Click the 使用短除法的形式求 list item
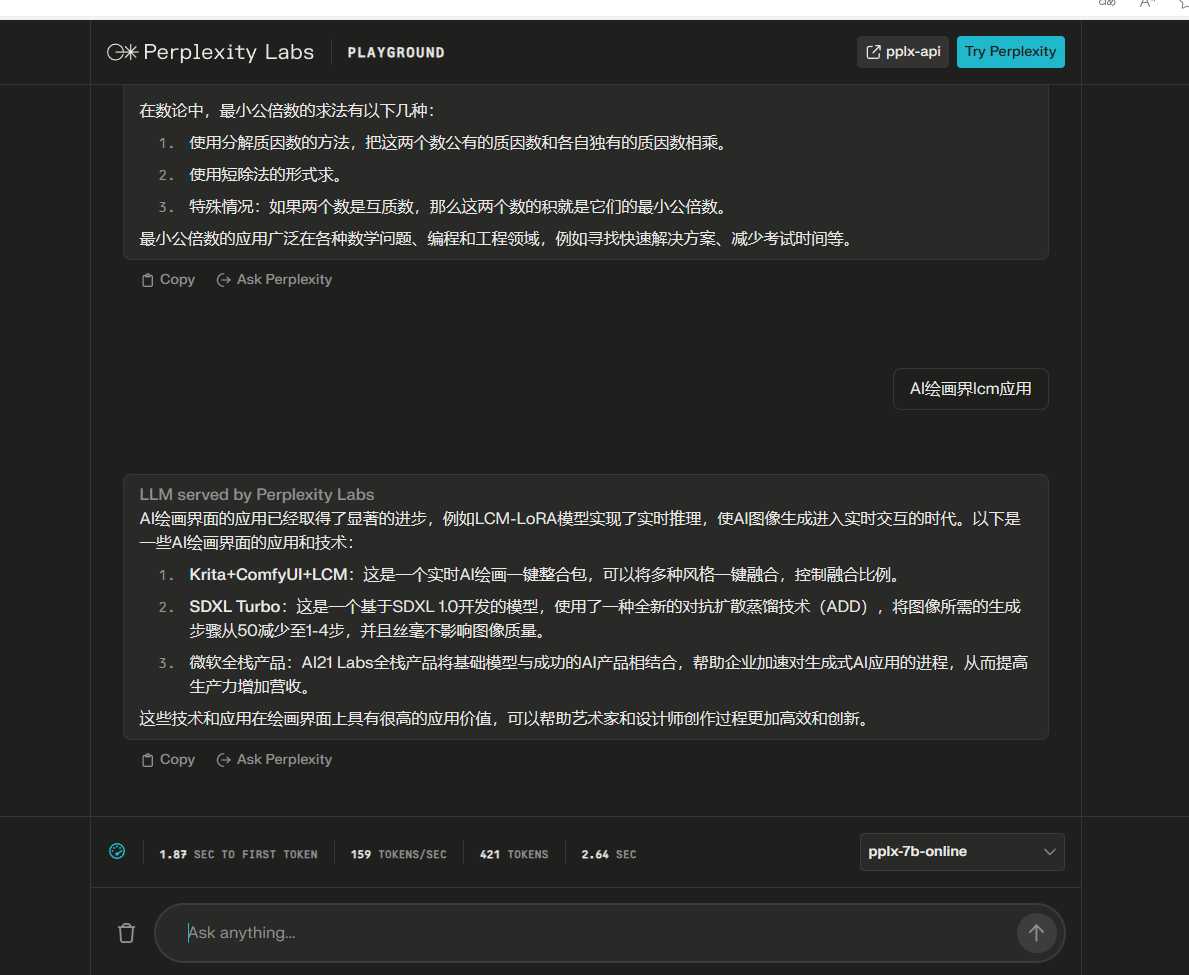The width and height of the screenshot is (1189, 975). (268, 174)
